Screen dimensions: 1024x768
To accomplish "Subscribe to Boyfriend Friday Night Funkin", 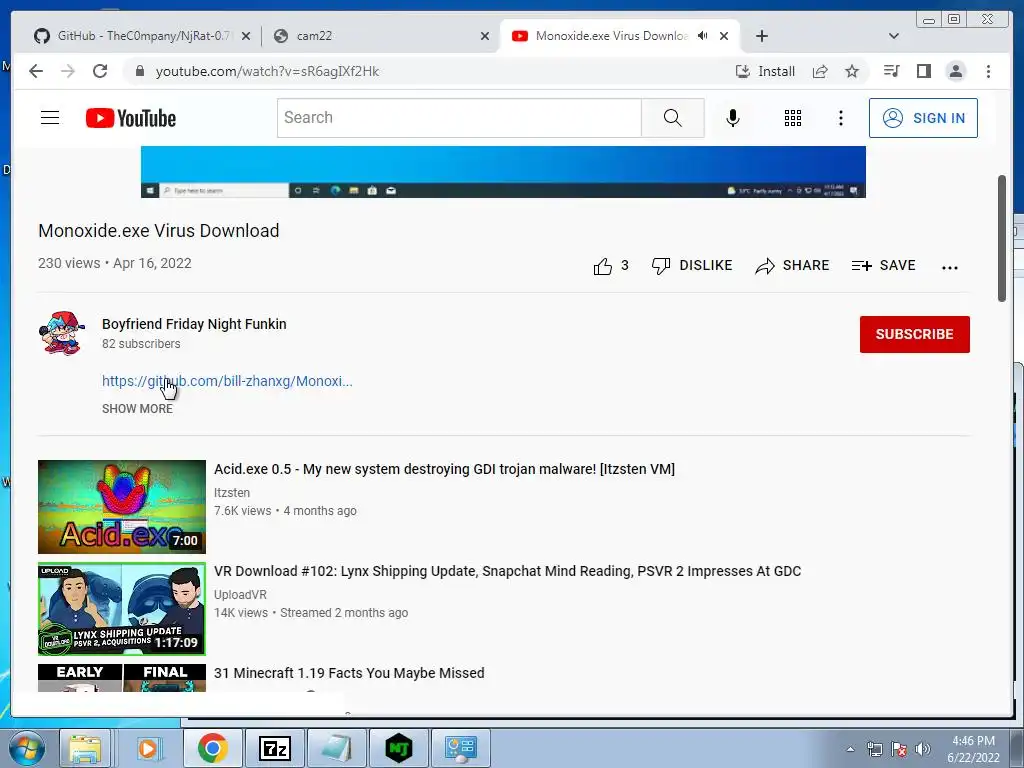I will point(914,334).
